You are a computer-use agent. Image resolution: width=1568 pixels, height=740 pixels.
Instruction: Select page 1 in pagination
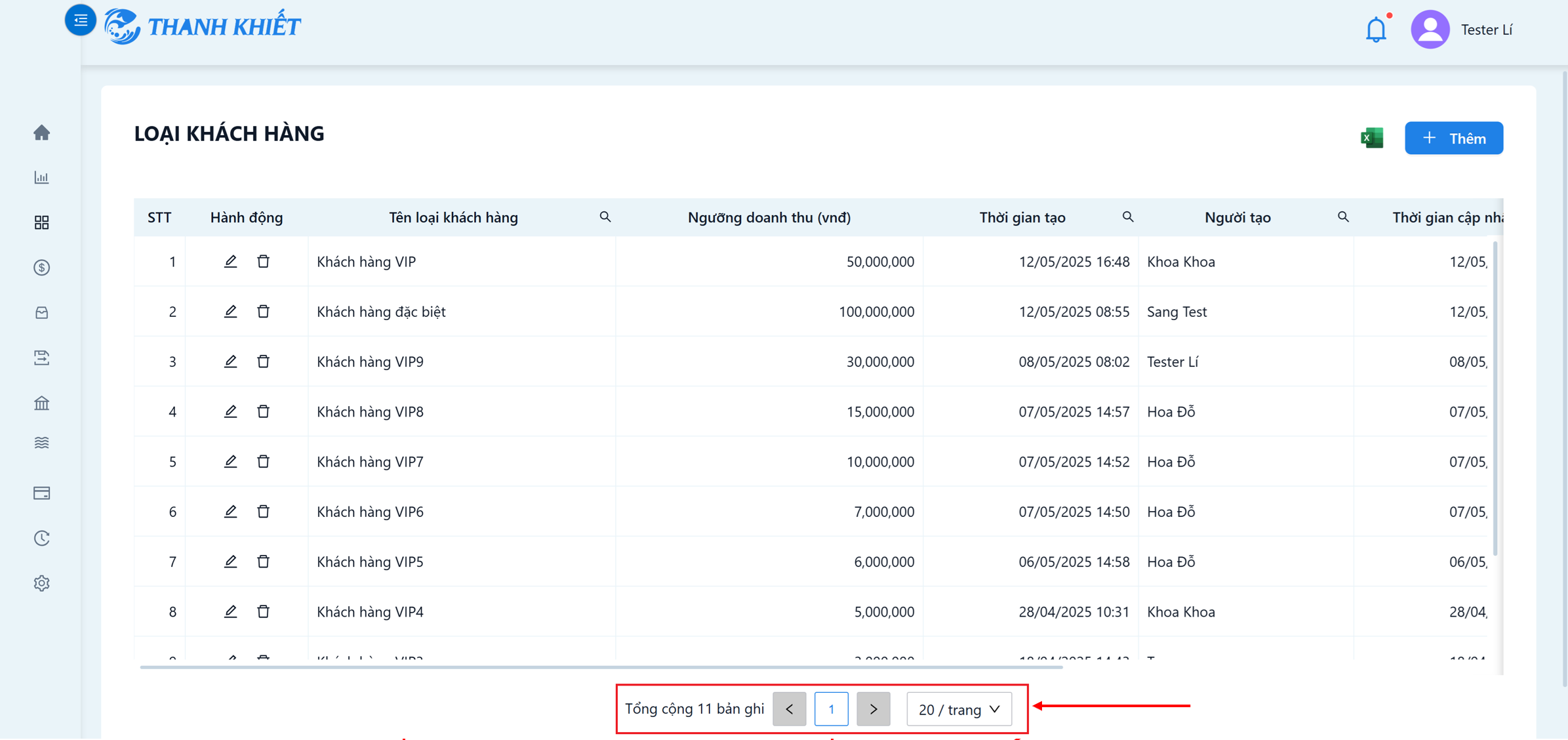point(831,709)
